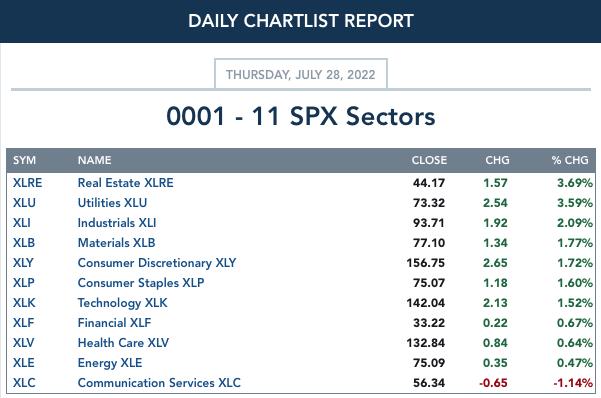Sort by the CLOSE column header
The width and height of the screenshot is (601, 398).
pos(429,160)
